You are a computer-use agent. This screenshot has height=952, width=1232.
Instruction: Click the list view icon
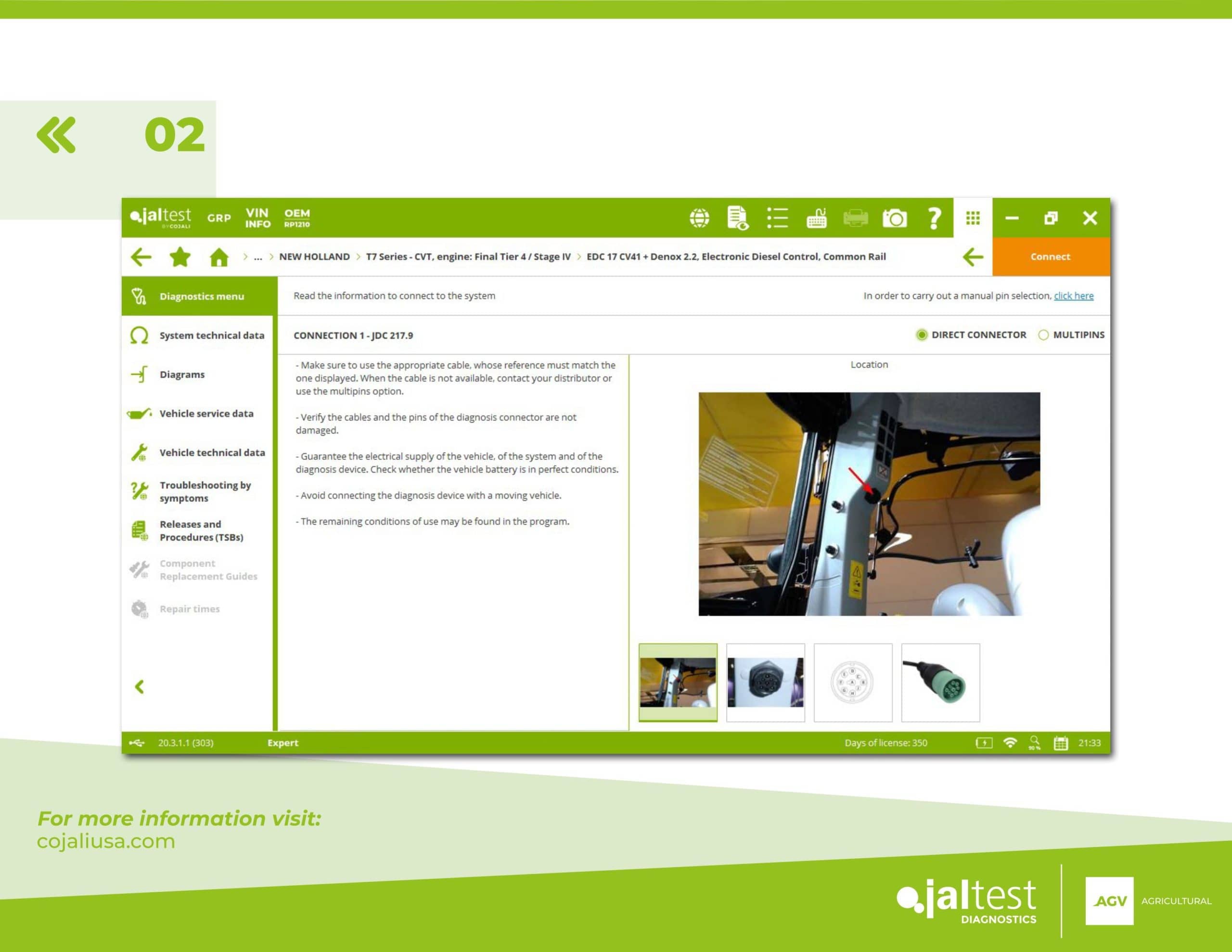coord(777,218)
